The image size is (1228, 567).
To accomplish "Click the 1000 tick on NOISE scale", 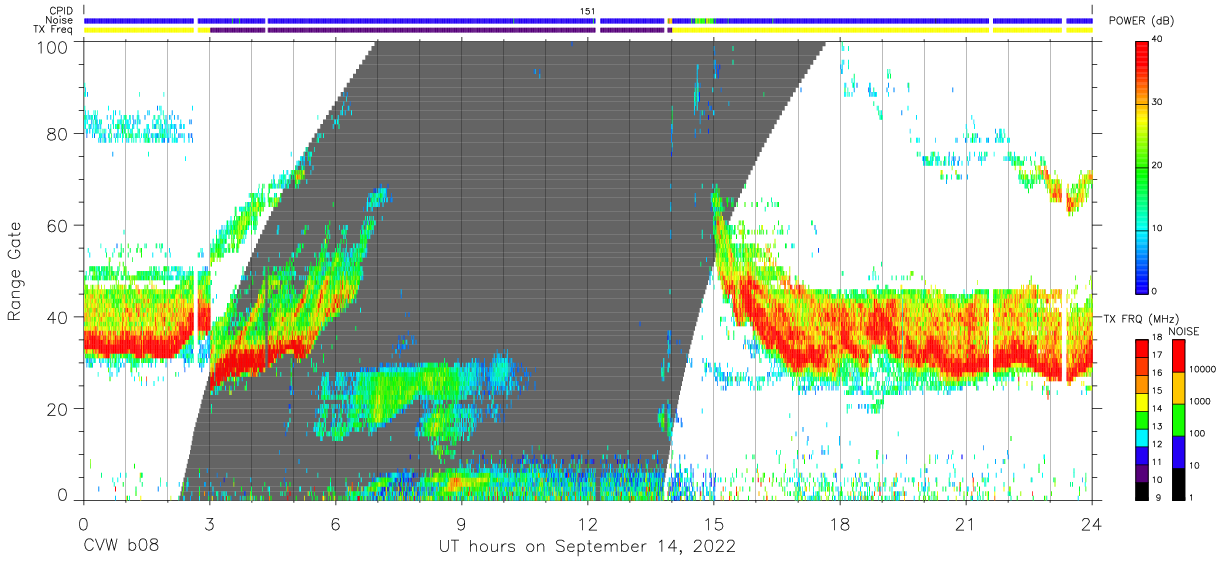I will (1201, 401).
